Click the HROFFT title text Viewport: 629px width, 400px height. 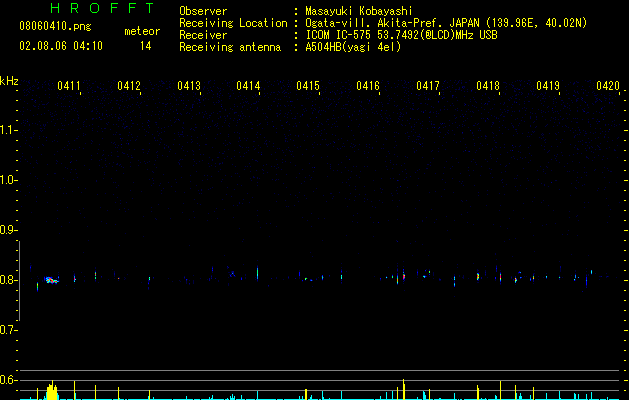[102, 8]
